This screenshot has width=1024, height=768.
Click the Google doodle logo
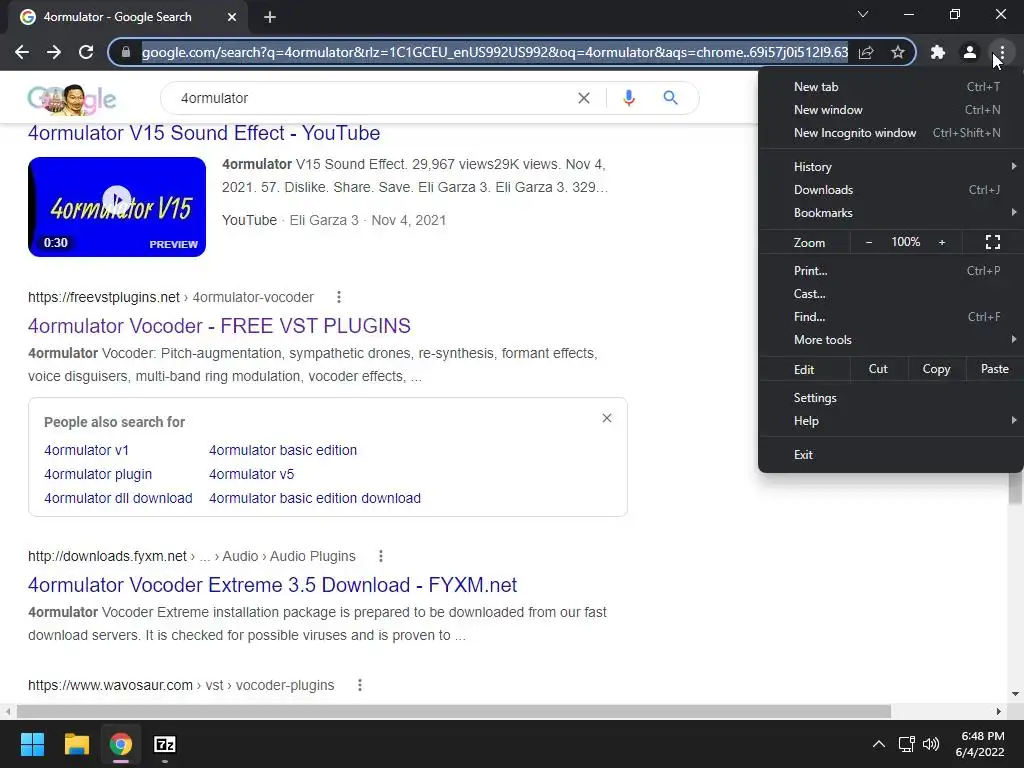coord(71,99)
